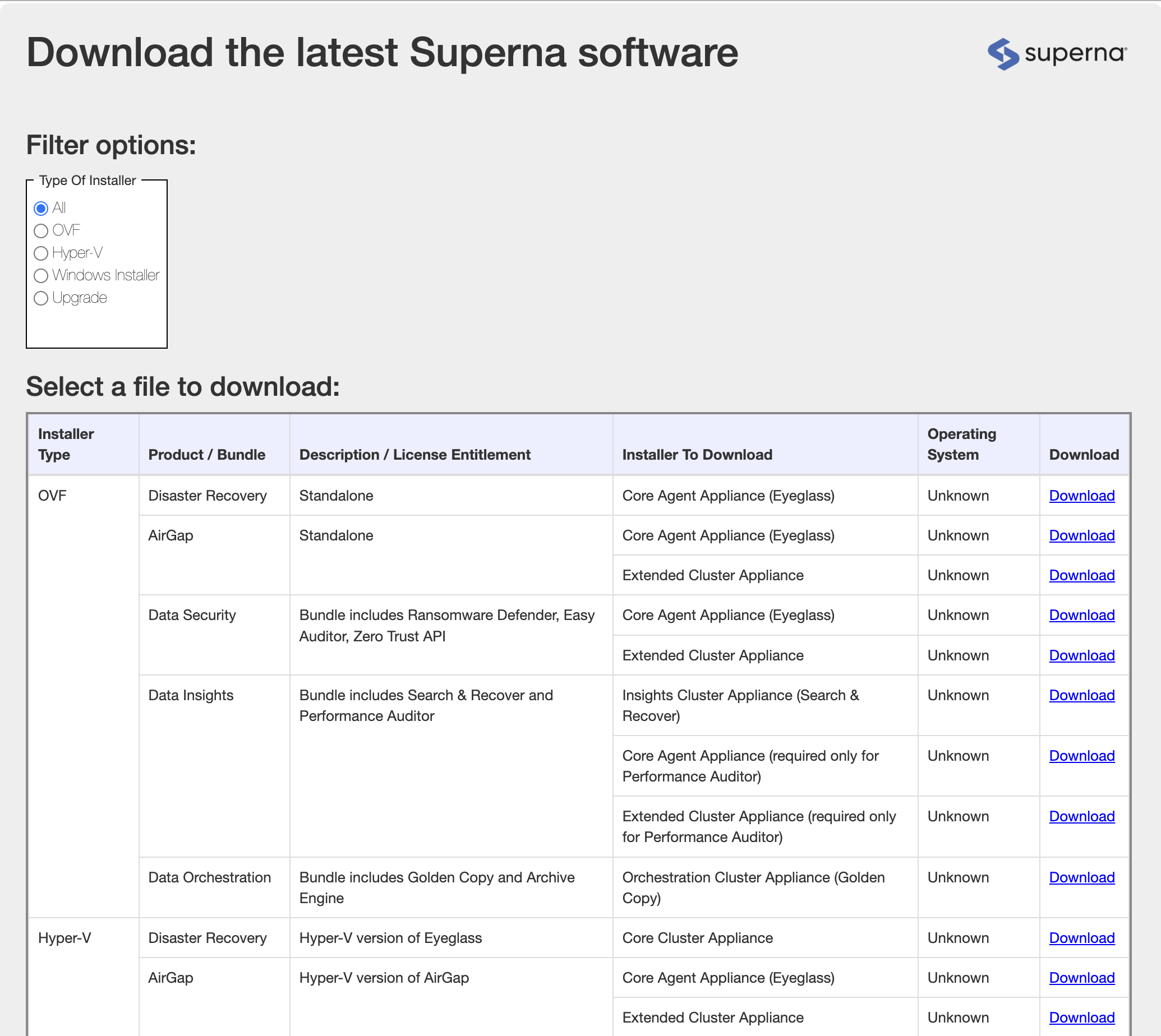Viewport: 1161px width, 1036px height.
Task: Download Core Agent Appliance for Performance Auditor
Action: click(1081, 756)
